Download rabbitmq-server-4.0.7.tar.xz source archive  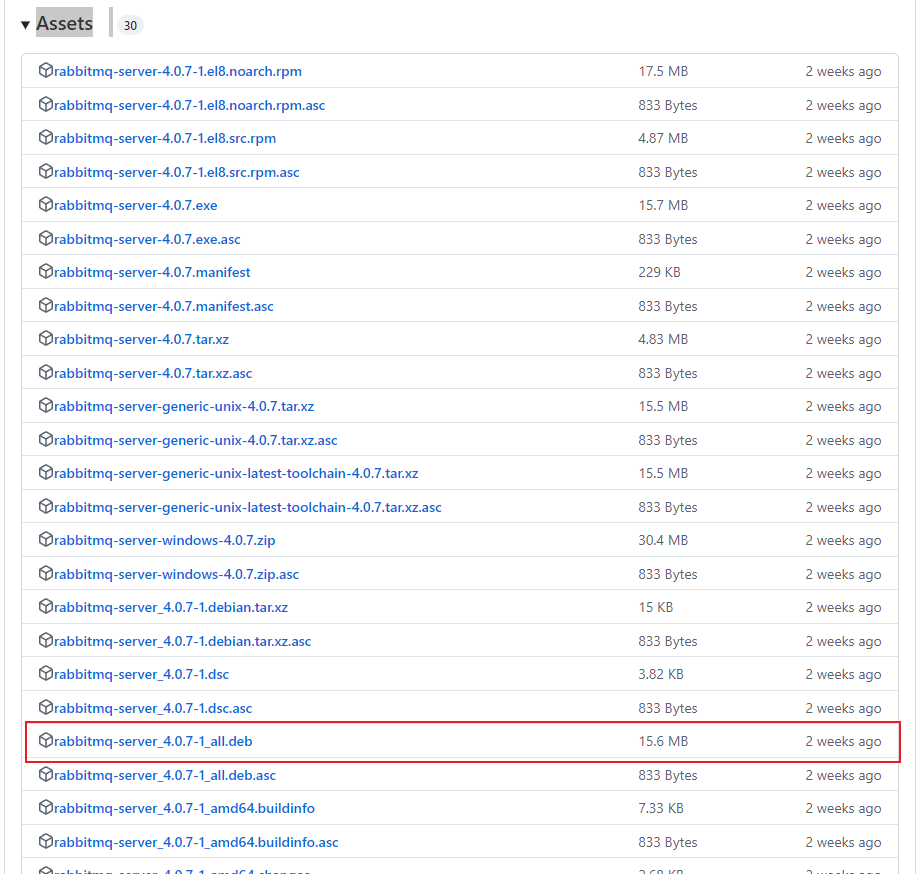pyautogui.click(x=142, y=340)
